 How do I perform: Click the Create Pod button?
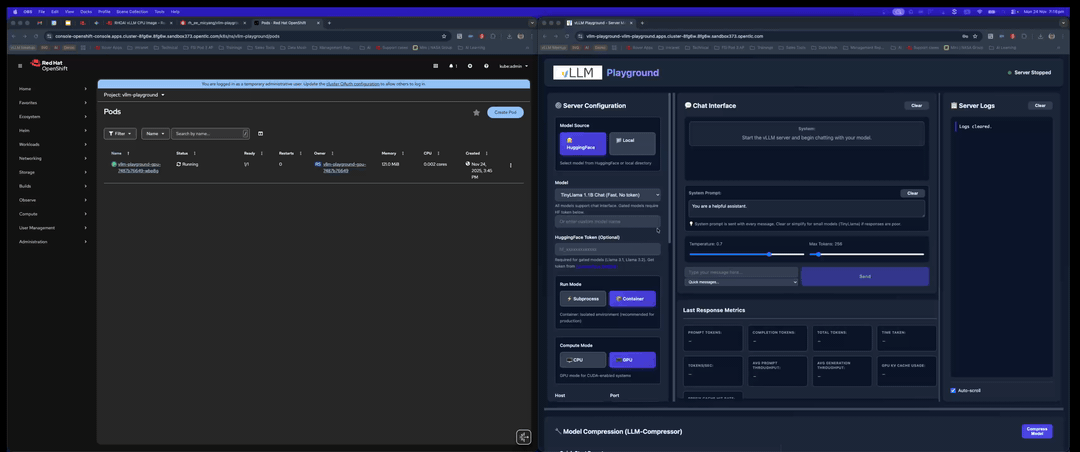[x=505, y=112]
